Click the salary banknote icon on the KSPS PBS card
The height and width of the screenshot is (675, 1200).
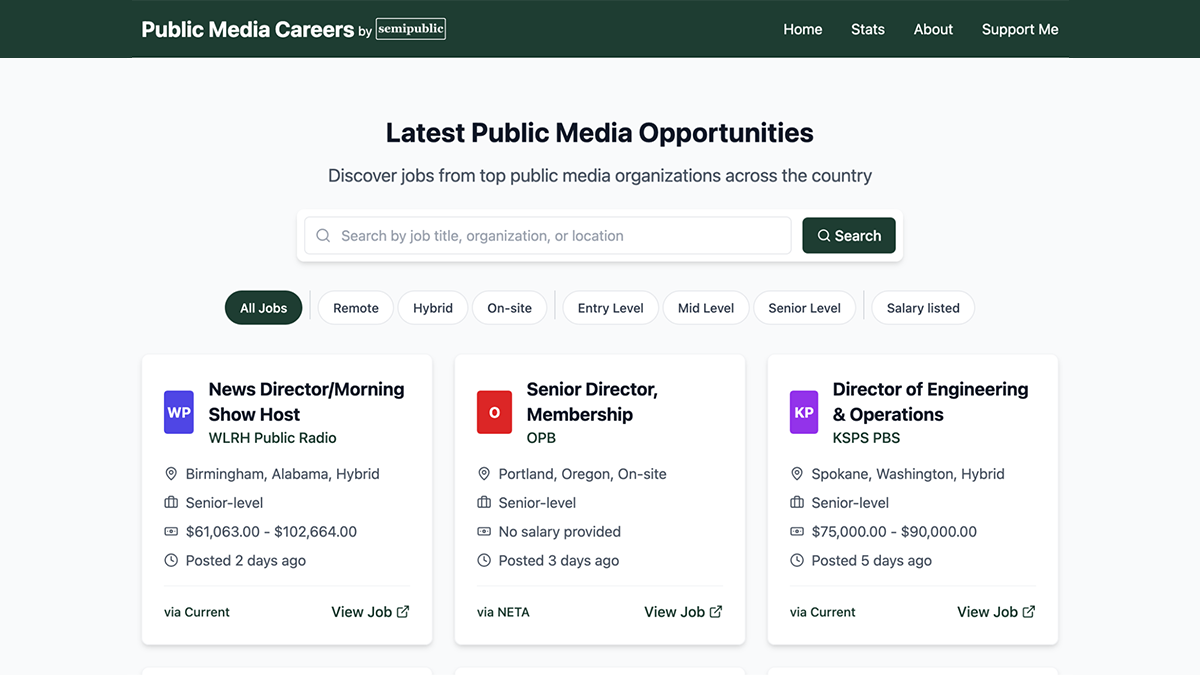(797, 531)
